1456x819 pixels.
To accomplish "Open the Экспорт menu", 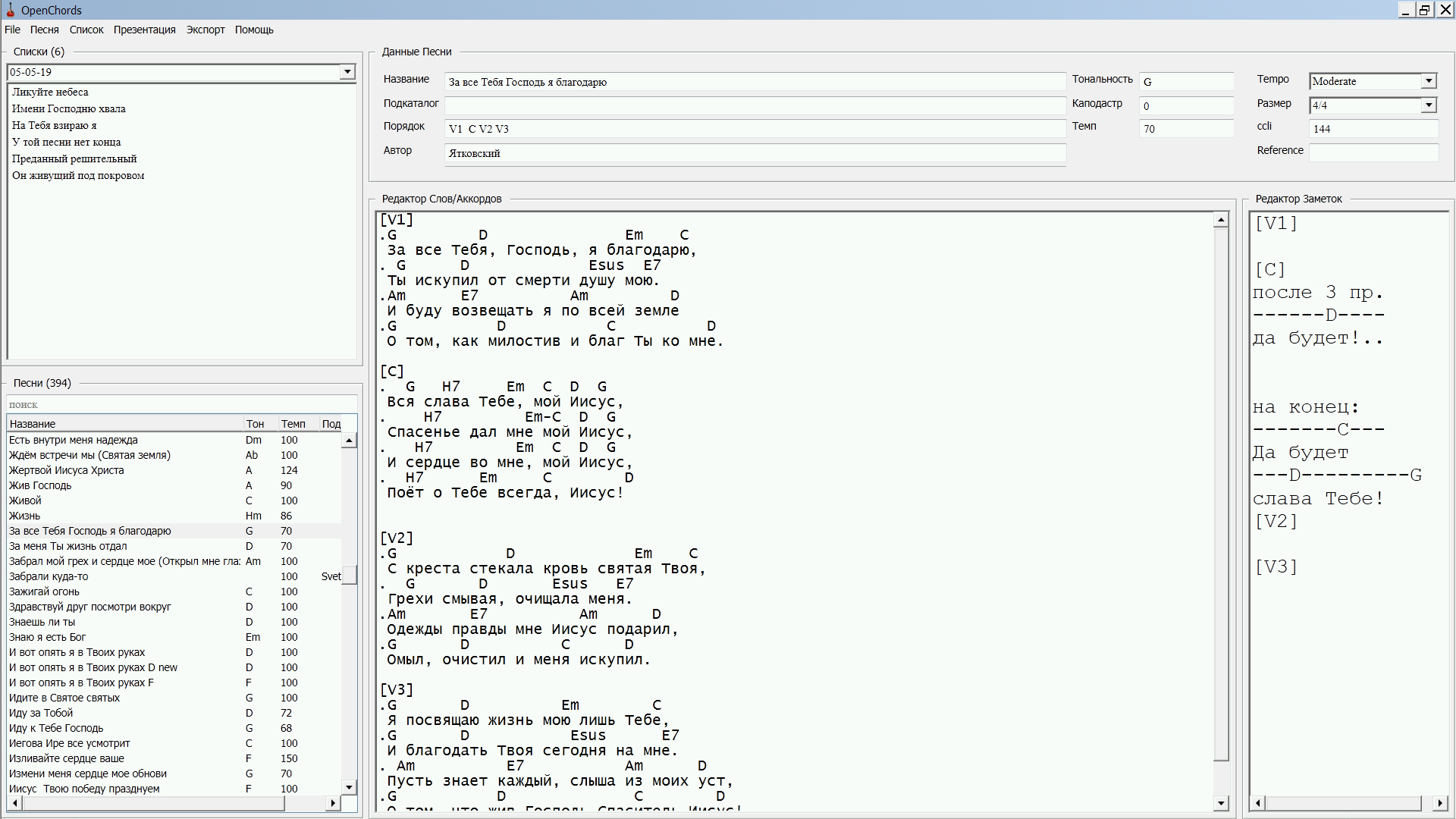I will click(x=206, y=30).
